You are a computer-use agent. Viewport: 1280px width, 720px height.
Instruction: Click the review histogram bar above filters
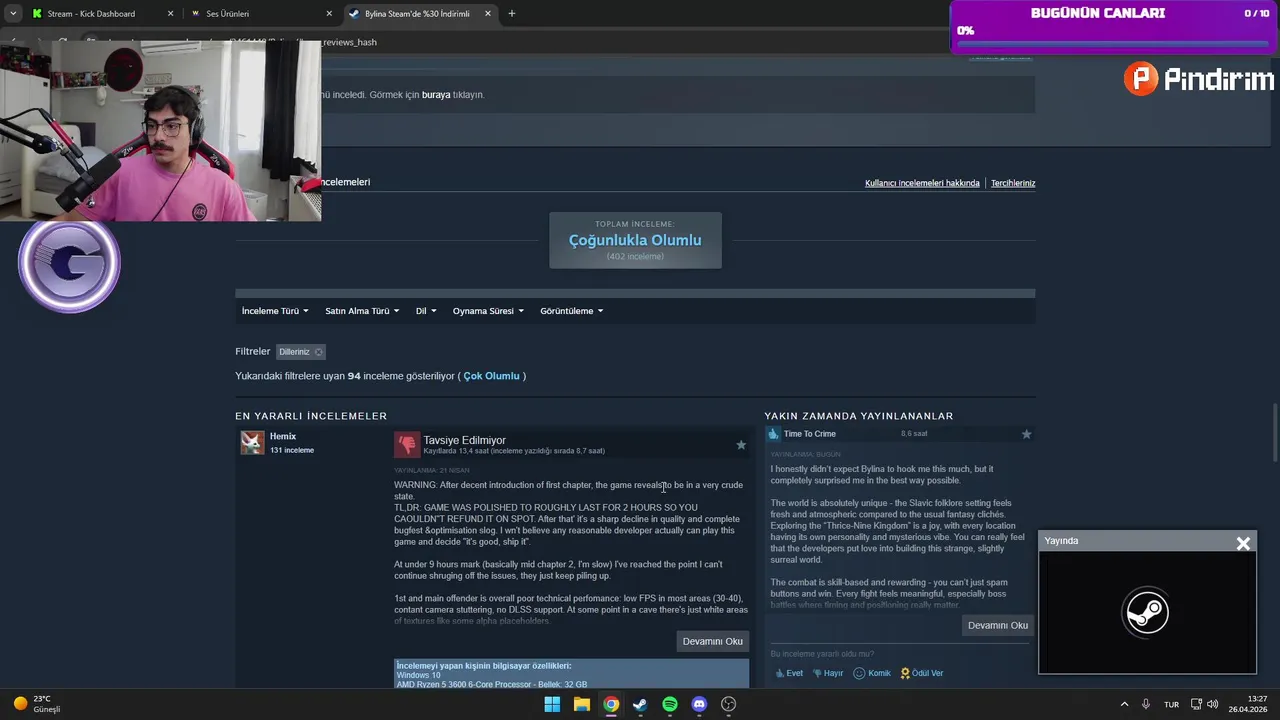tap(635, 294)
